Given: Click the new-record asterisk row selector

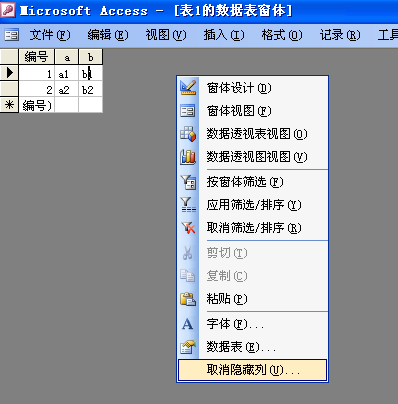Looking at the screenshot, I should click(9, 105).
